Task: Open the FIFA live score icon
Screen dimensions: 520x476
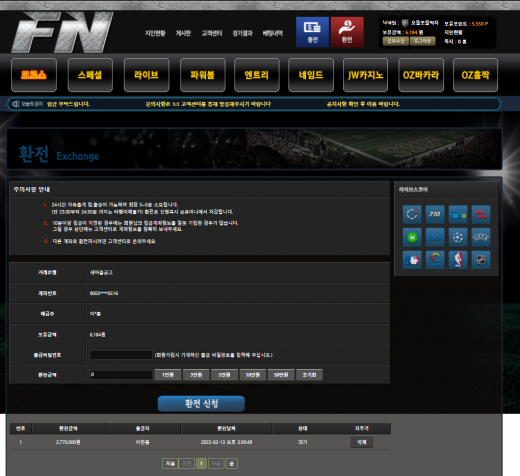Action: click(435, 237)
